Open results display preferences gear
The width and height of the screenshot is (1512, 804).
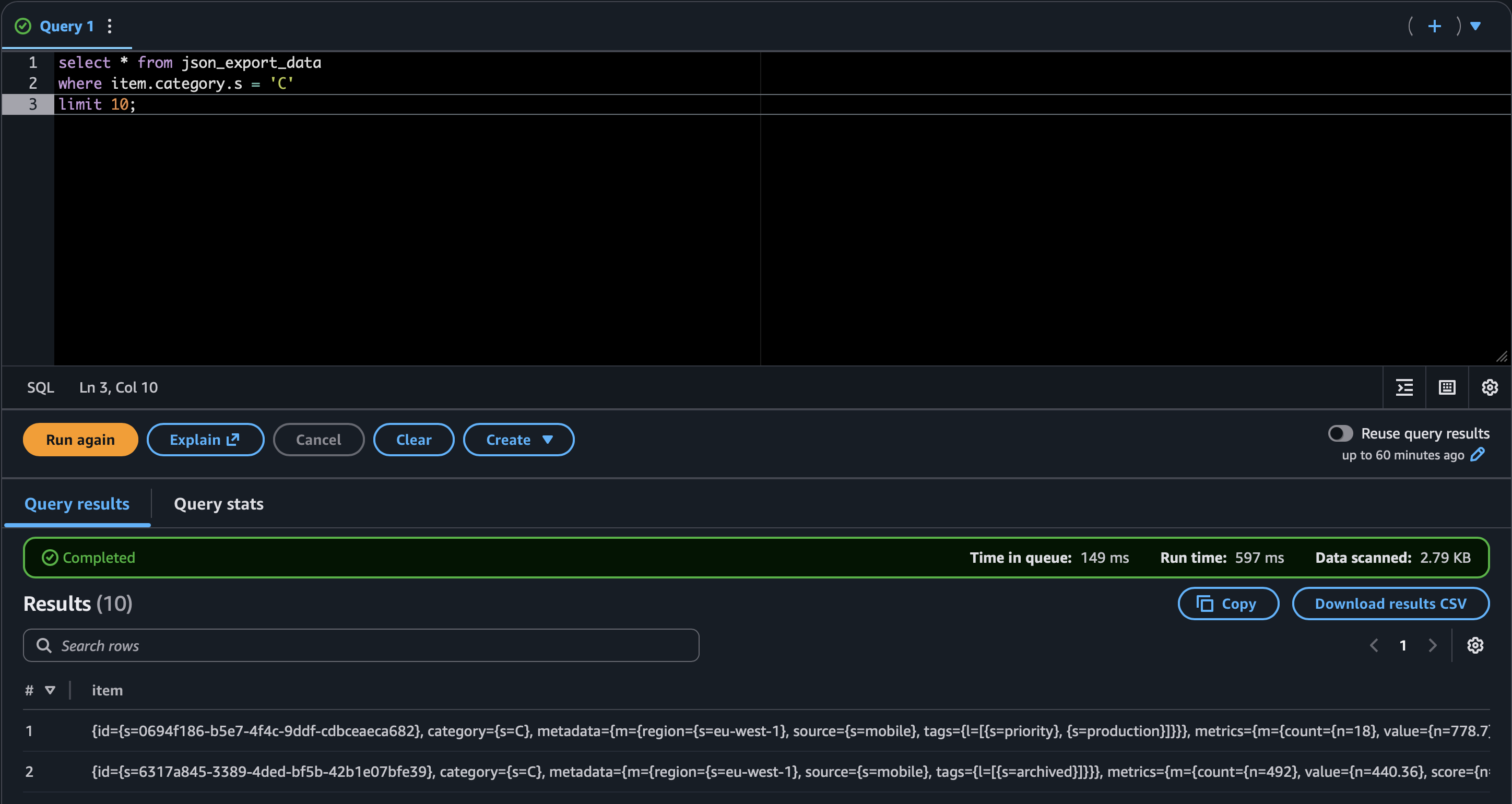1475,645
